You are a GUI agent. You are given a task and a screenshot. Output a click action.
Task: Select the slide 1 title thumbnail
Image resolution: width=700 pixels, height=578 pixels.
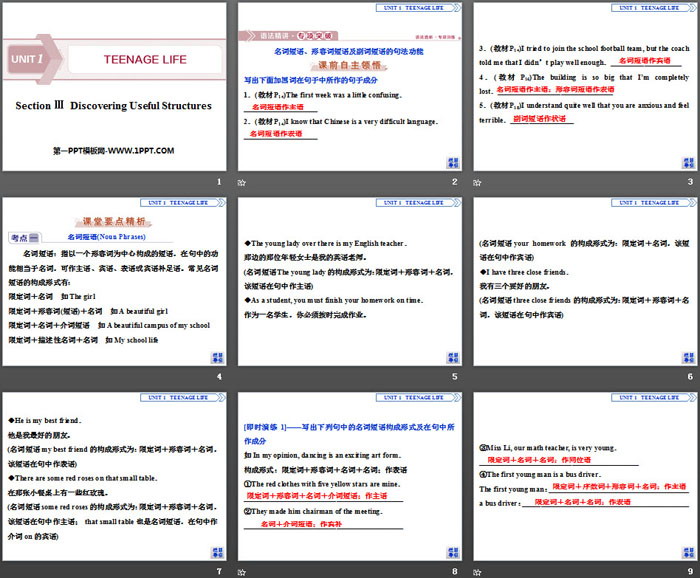click(114, 87)
